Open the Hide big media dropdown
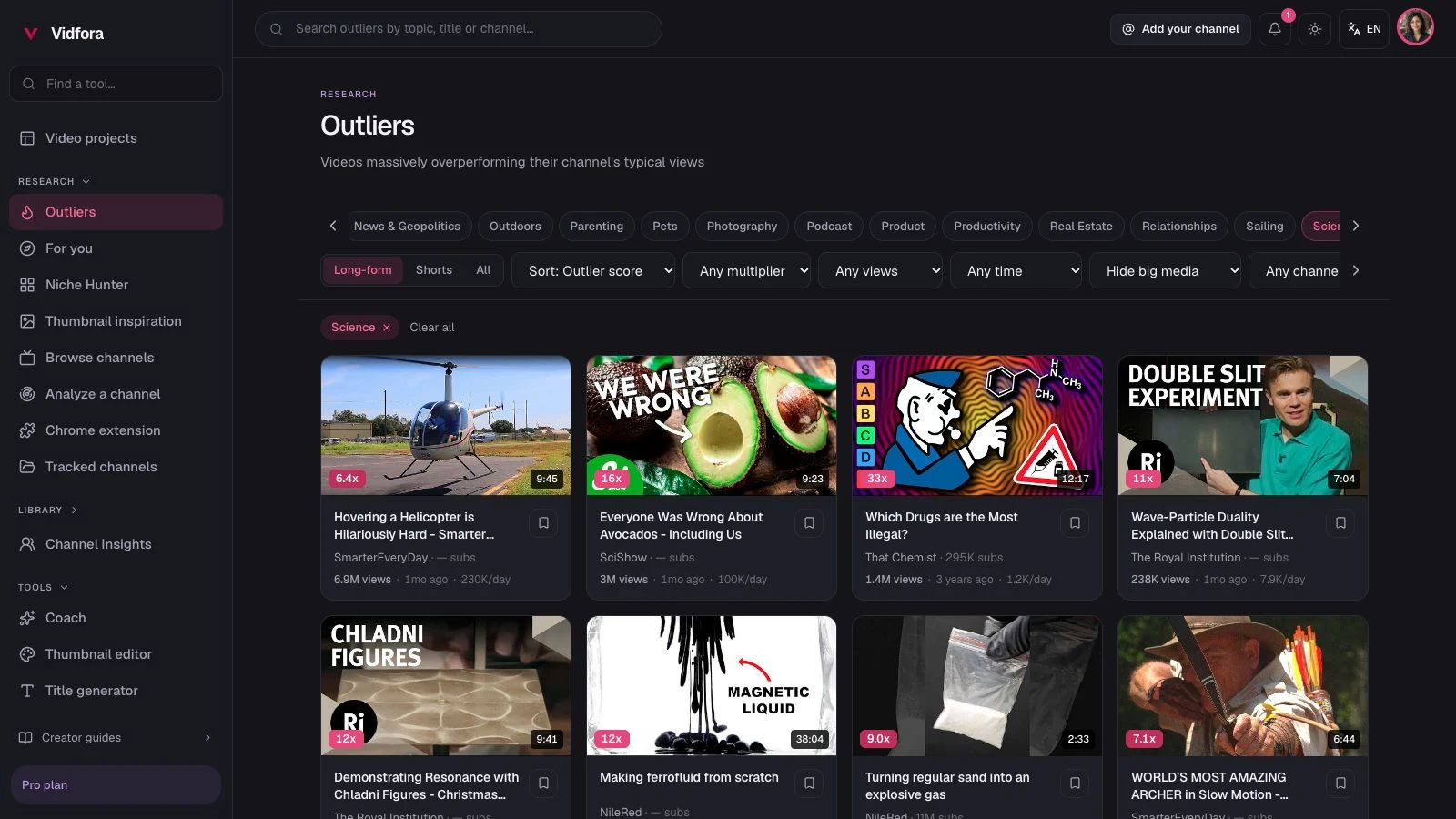1456x819 pixels. tap(1165, 271)
